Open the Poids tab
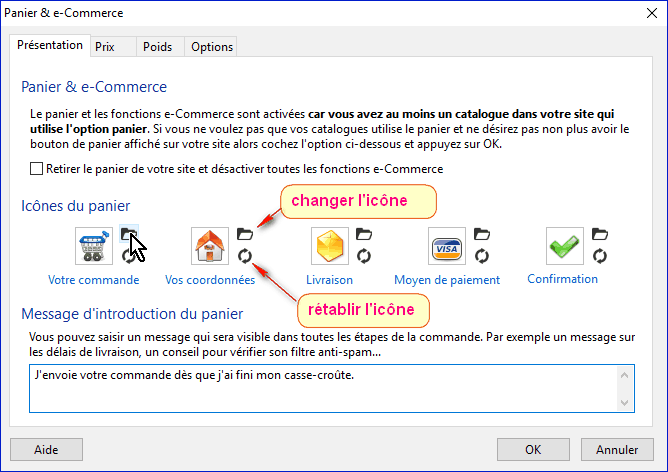This screenshot has height=472, width=668. (157, 47)
